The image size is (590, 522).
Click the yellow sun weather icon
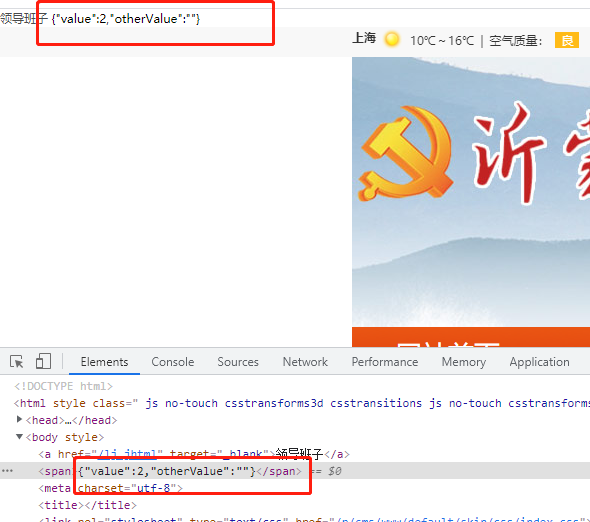pyautogui.click(x=392, y=40)
